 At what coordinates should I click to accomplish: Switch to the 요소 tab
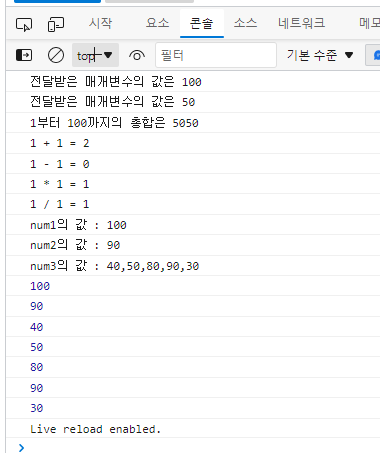(157, 23)
